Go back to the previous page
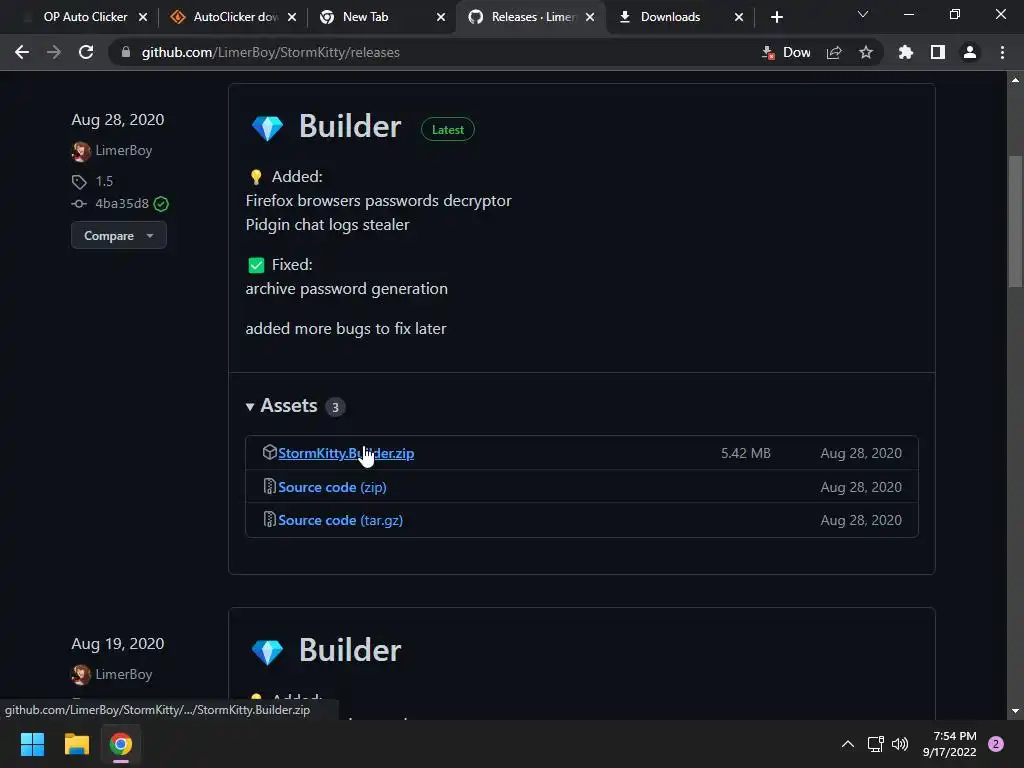 [x=22, y=52]
